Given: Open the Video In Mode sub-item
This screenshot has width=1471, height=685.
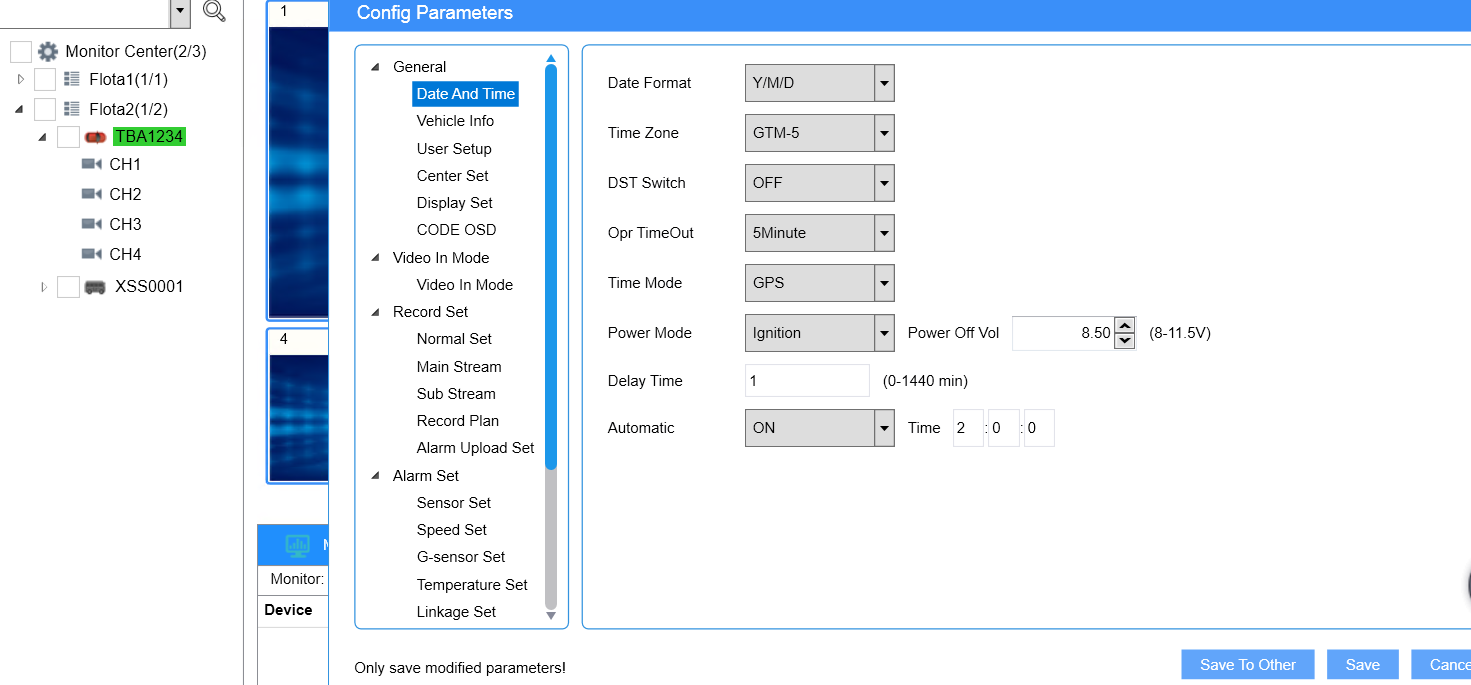Looking at the screenshot, I should click(465, 285).
